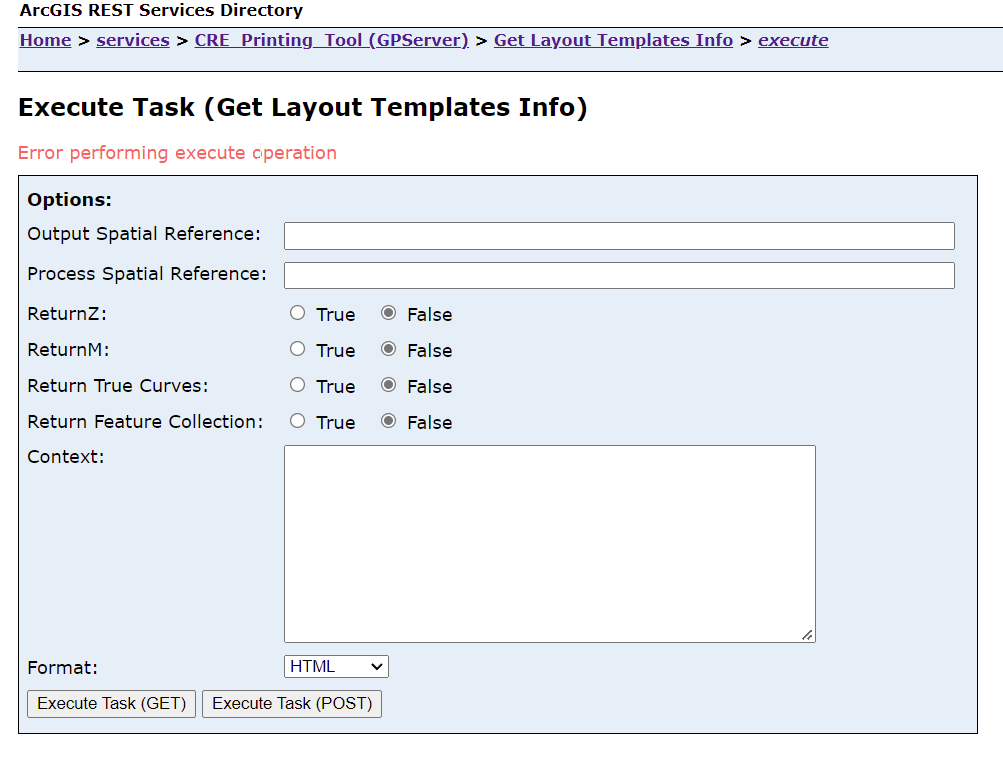
Task: Select True for Return Feature Collection
Action: 297,421
